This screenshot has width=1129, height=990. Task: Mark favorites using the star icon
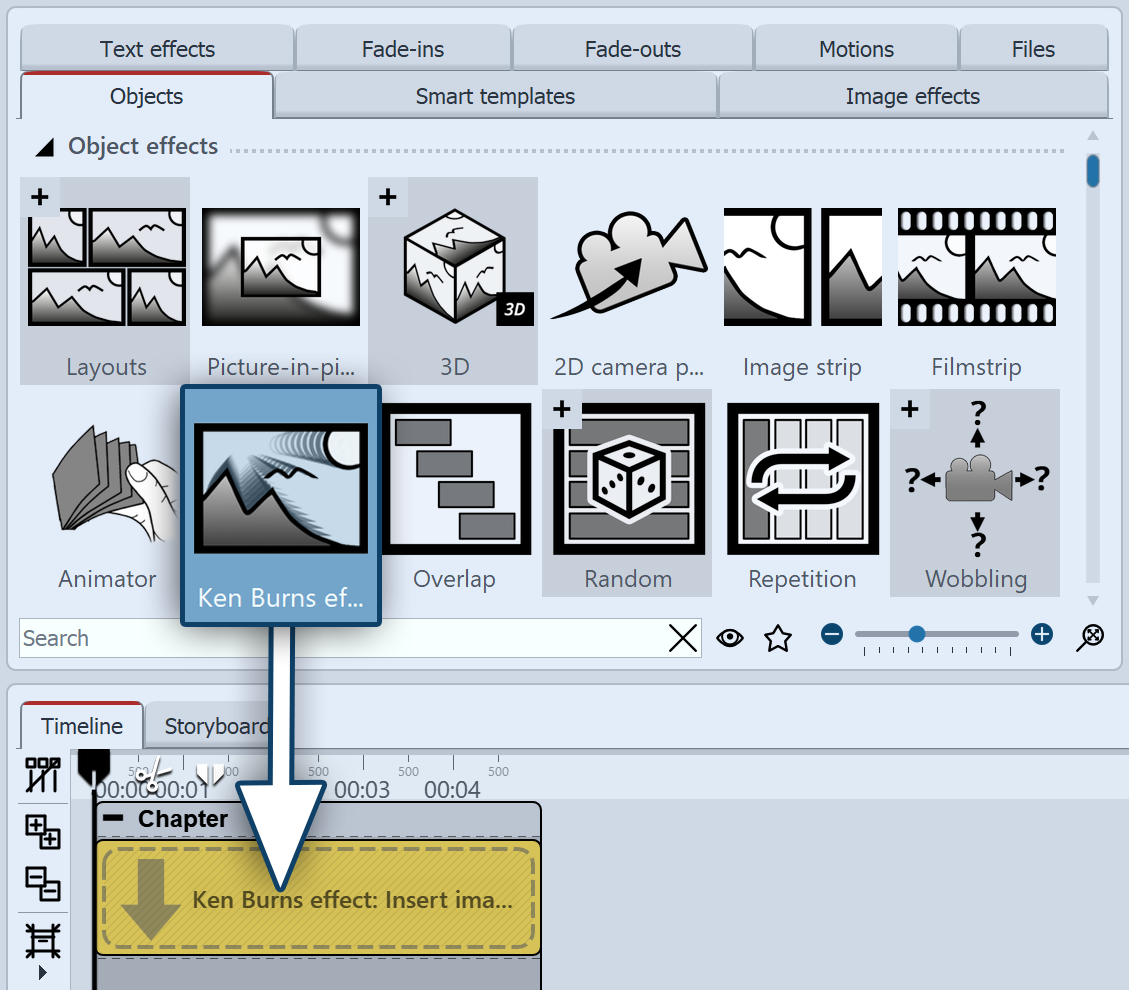tap(778, 636)
